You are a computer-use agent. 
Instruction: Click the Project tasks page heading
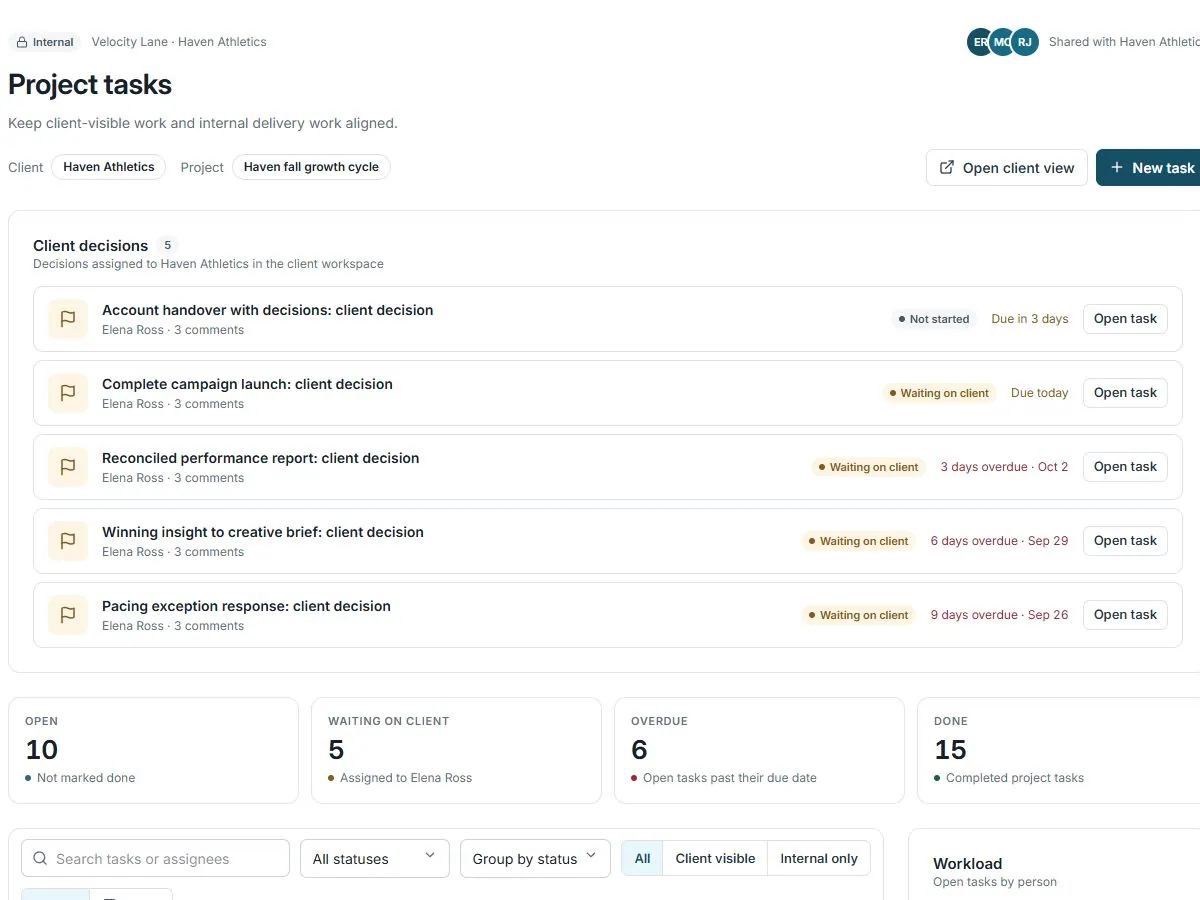90,85
